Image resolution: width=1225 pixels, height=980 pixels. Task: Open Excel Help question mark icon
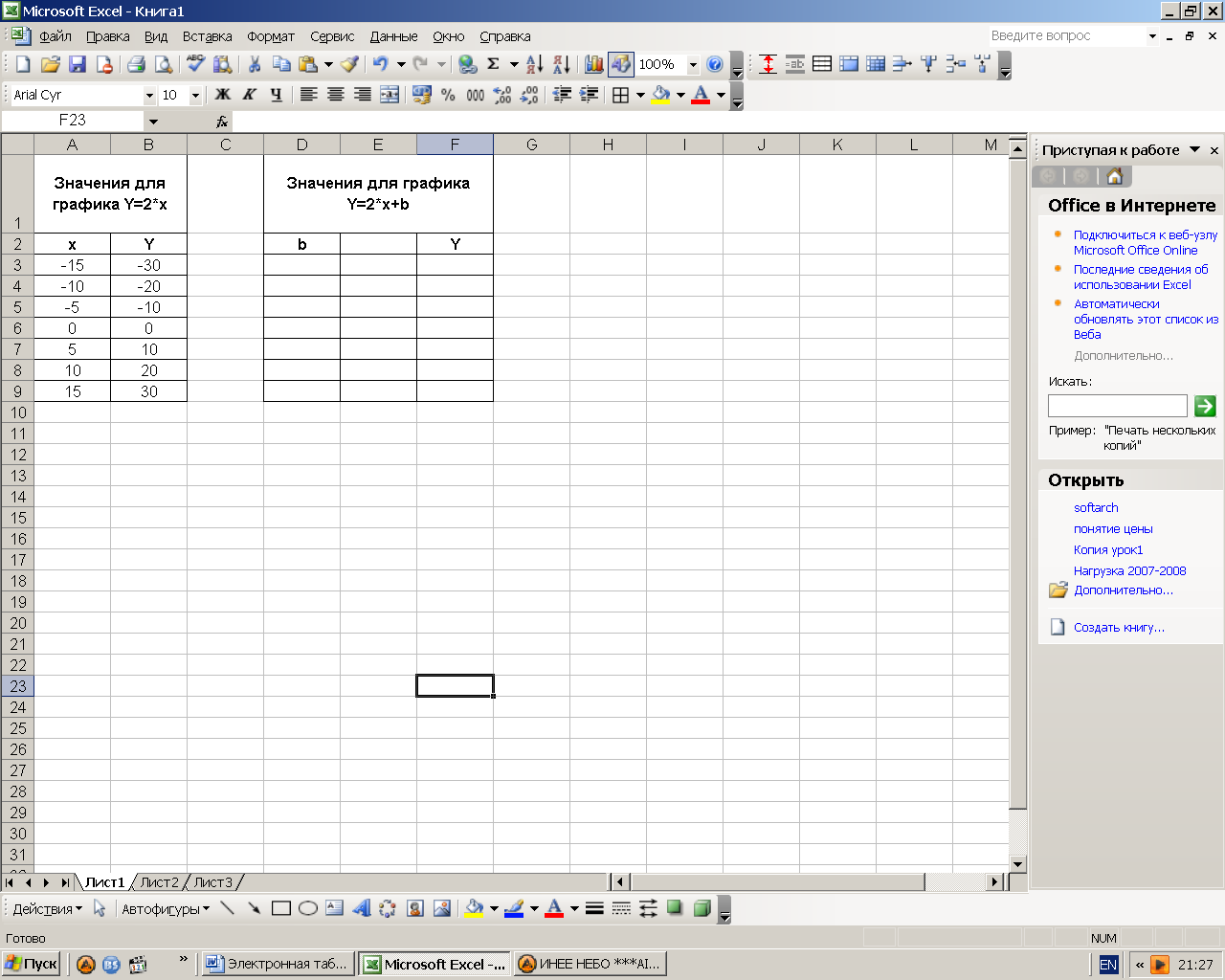(715, 64)
